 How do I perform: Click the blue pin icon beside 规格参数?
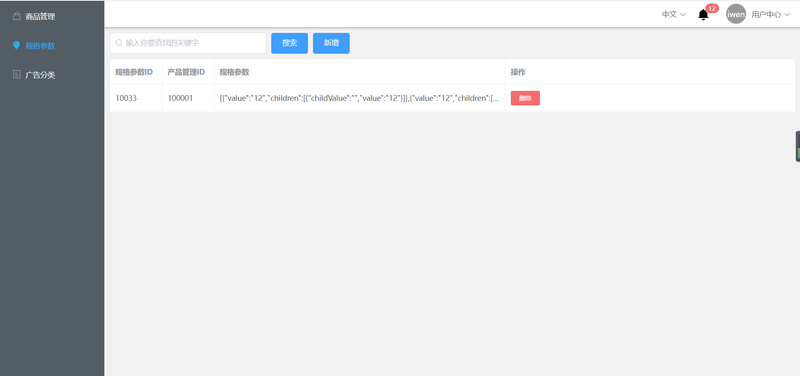(16, 45)
